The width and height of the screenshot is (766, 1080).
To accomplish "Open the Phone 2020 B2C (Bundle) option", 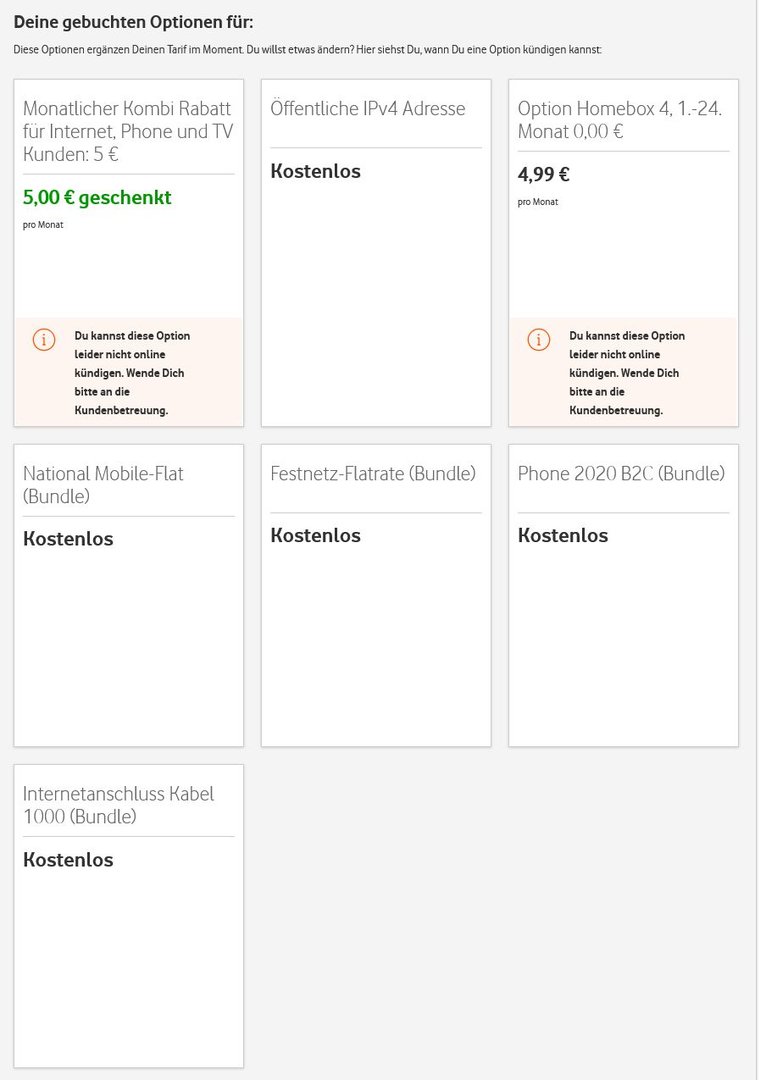I will 621,473.
